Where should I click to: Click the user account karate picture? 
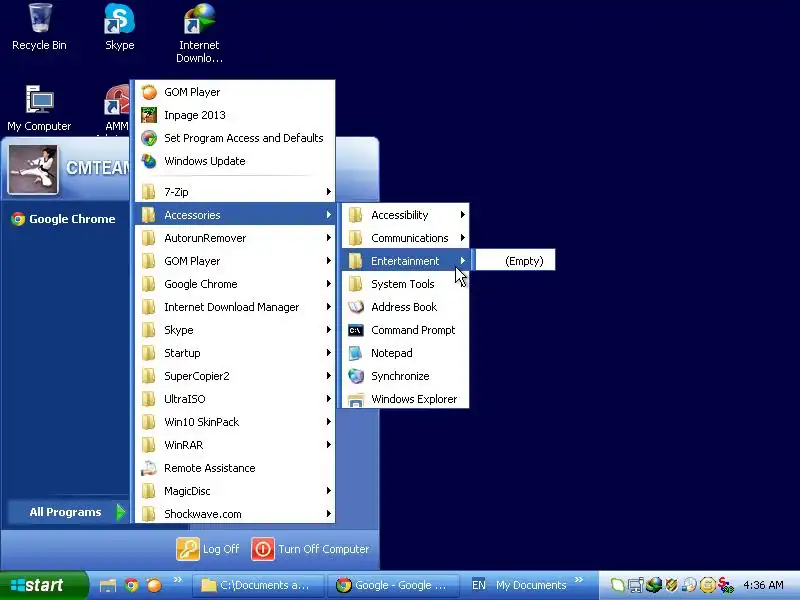(33, 169)
